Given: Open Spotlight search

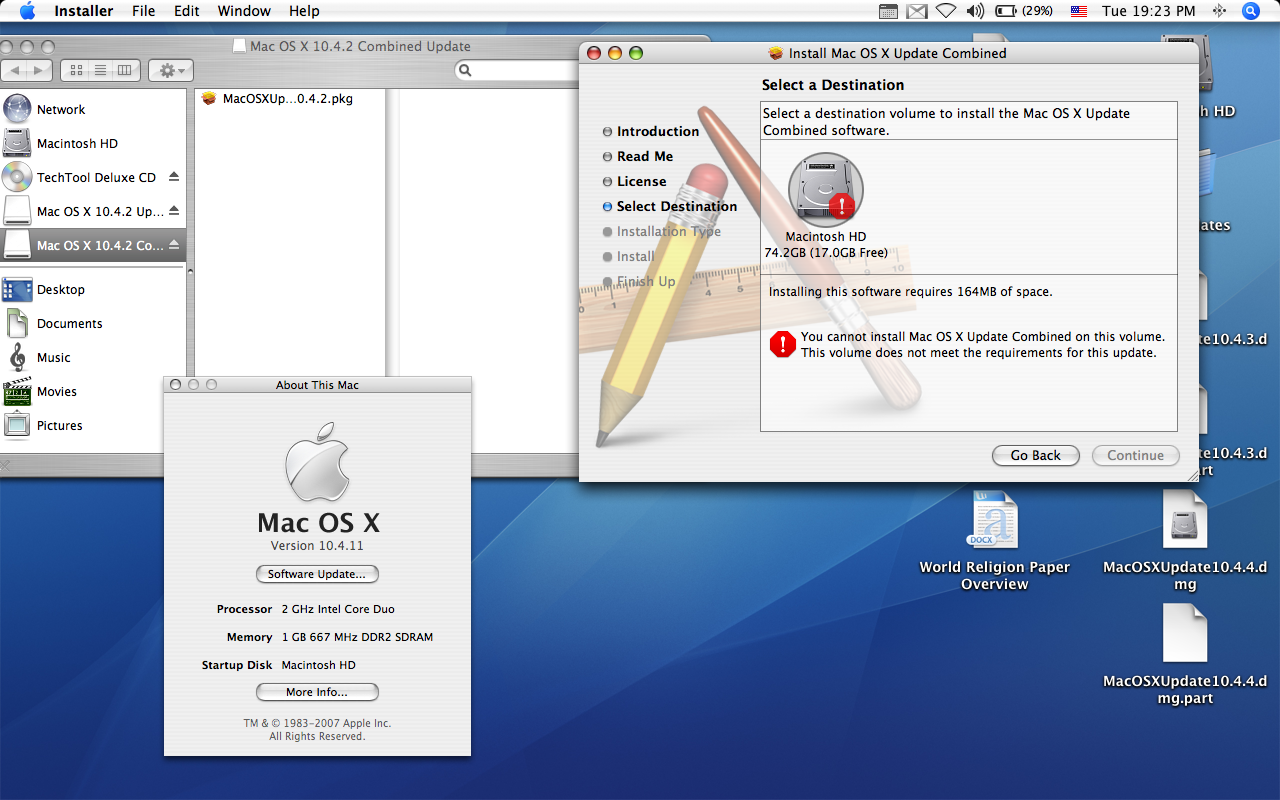Looking at the screenshot, I should click(x=1251, y=11).
